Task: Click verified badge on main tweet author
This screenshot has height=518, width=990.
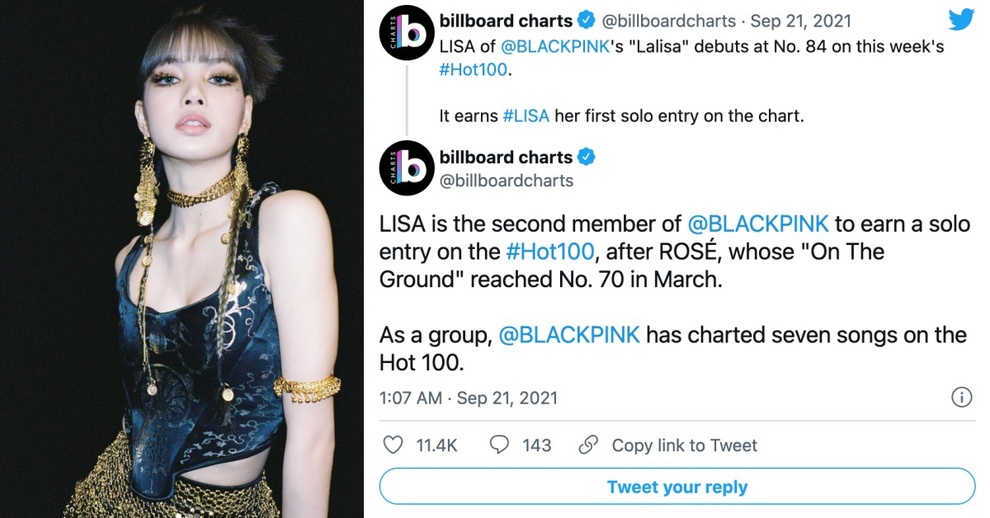Action: tap(587, 157)
